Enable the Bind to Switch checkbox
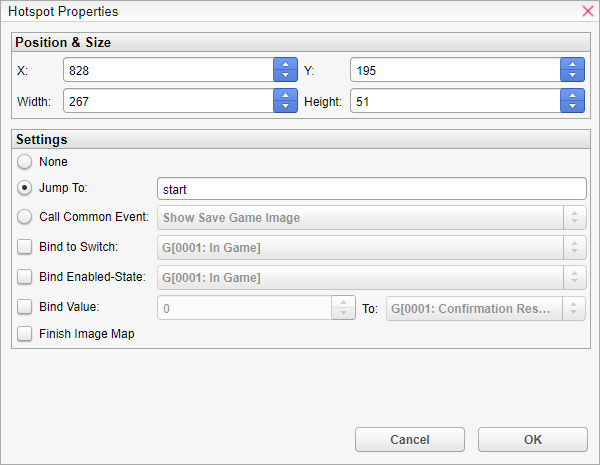The image size is (600, 465). [25, 247]
